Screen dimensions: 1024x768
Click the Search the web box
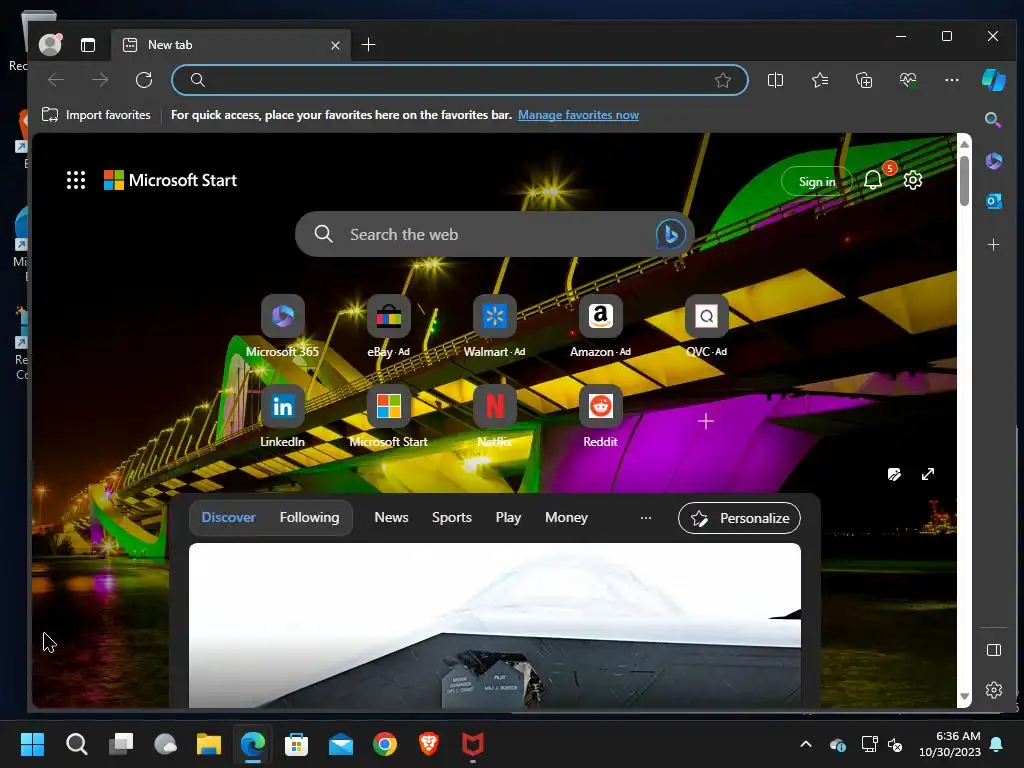click(494, 234)
